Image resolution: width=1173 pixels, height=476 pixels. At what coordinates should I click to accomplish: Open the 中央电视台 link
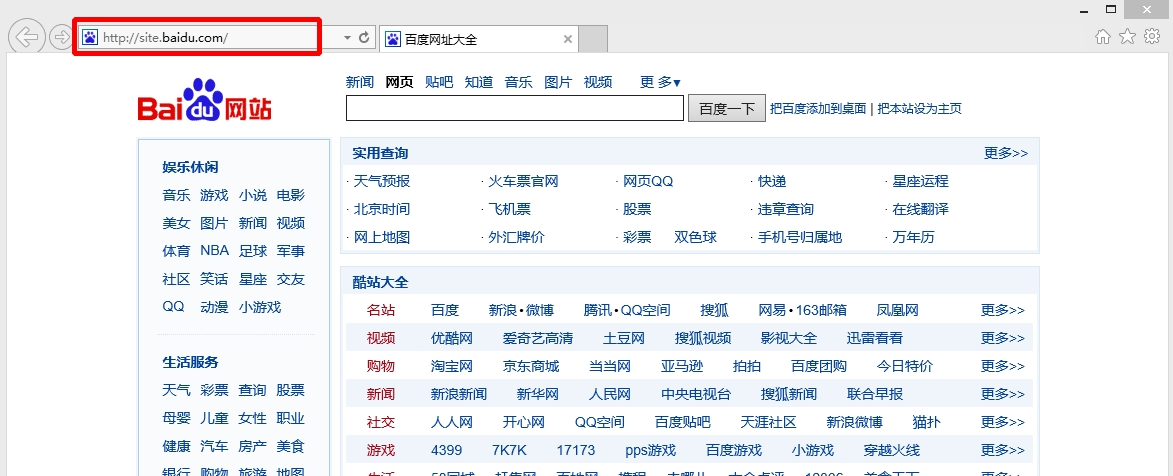coord(696,394)
